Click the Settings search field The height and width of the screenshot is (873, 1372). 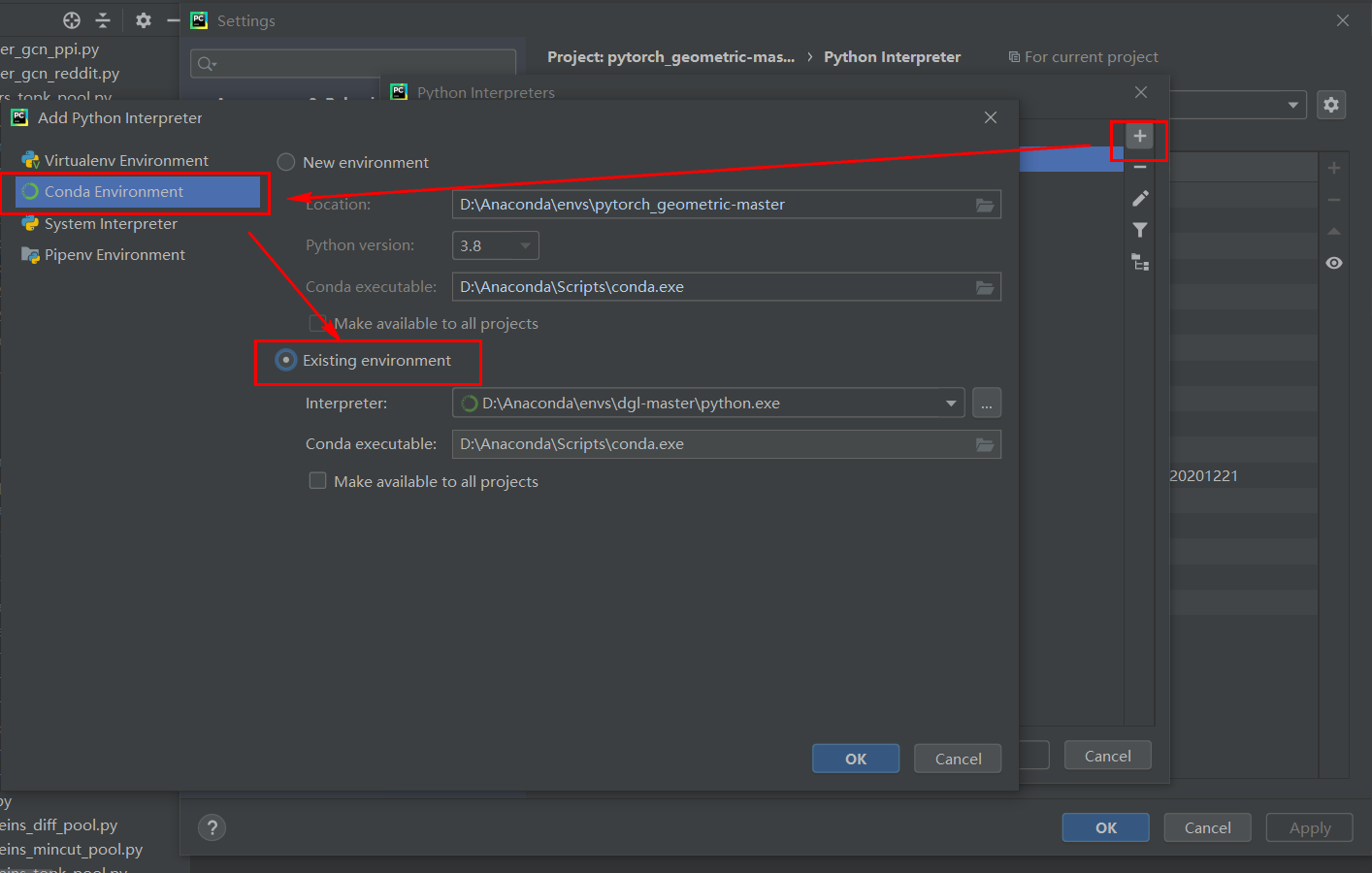tap(353, 64)
